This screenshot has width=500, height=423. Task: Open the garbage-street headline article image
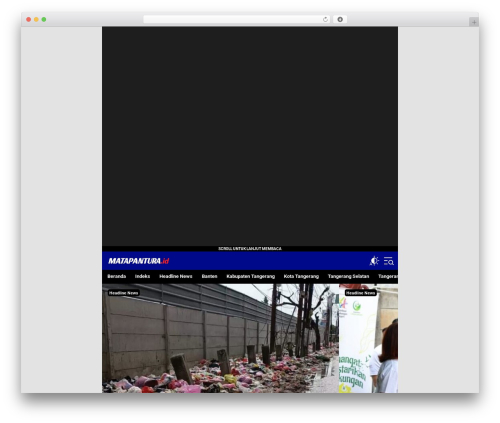(x=220, y=338)
